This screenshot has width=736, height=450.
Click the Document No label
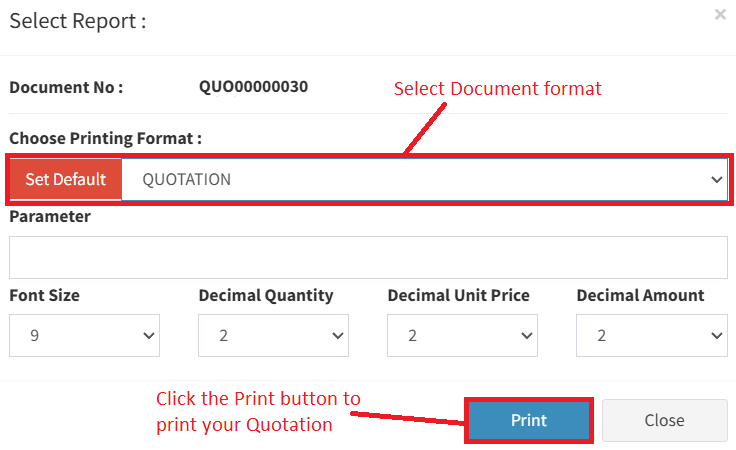click(x=66, y=87)
